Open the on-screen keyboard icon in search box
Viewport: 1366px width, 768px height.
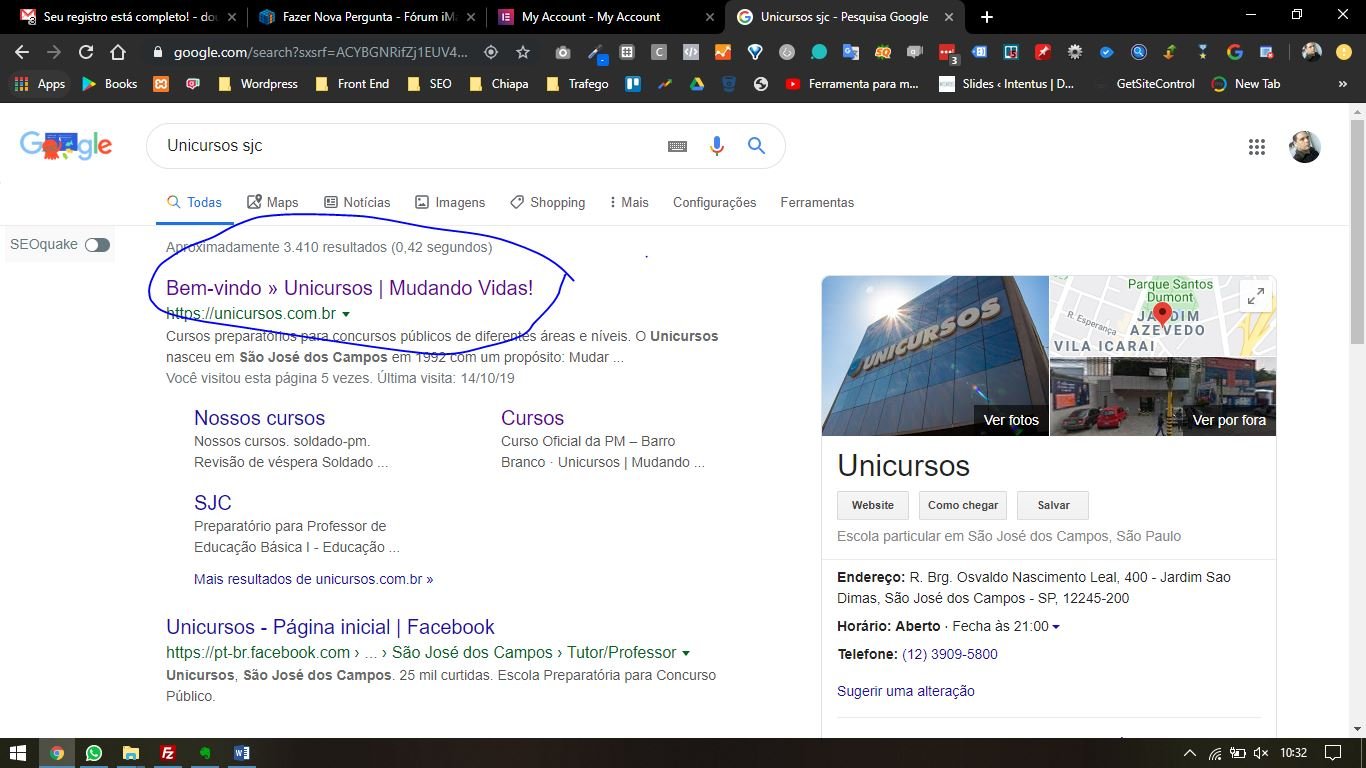(x=677, y=146)
